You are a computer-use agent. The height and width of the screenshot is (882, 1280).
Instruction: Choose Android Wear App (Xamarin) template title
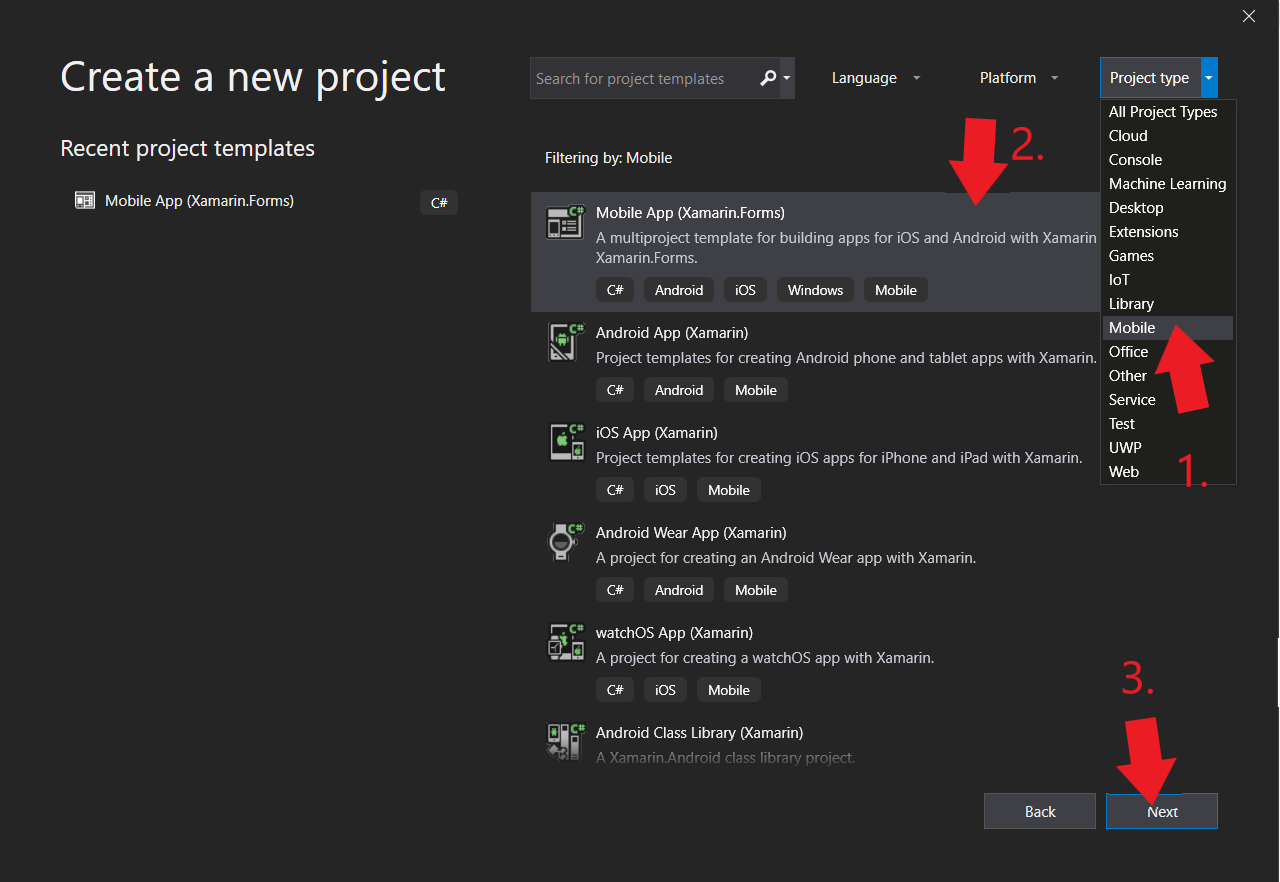[691, 533]
